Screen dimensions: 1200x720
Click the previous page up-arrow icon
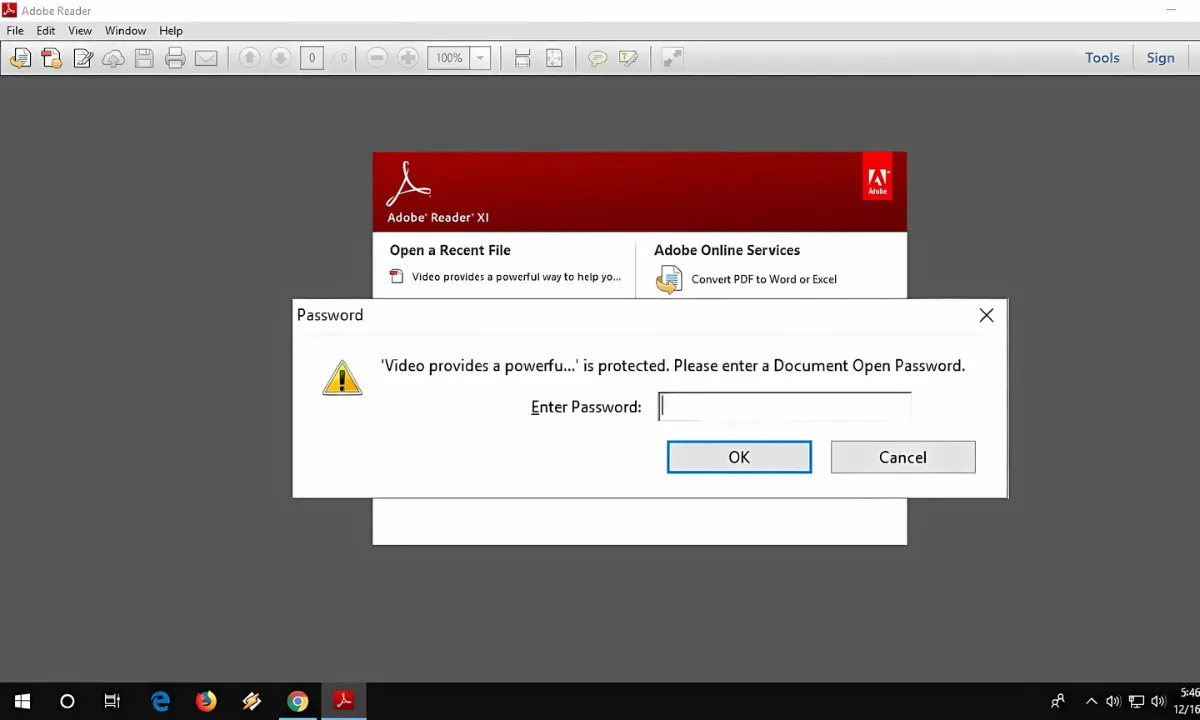(250, 58)
